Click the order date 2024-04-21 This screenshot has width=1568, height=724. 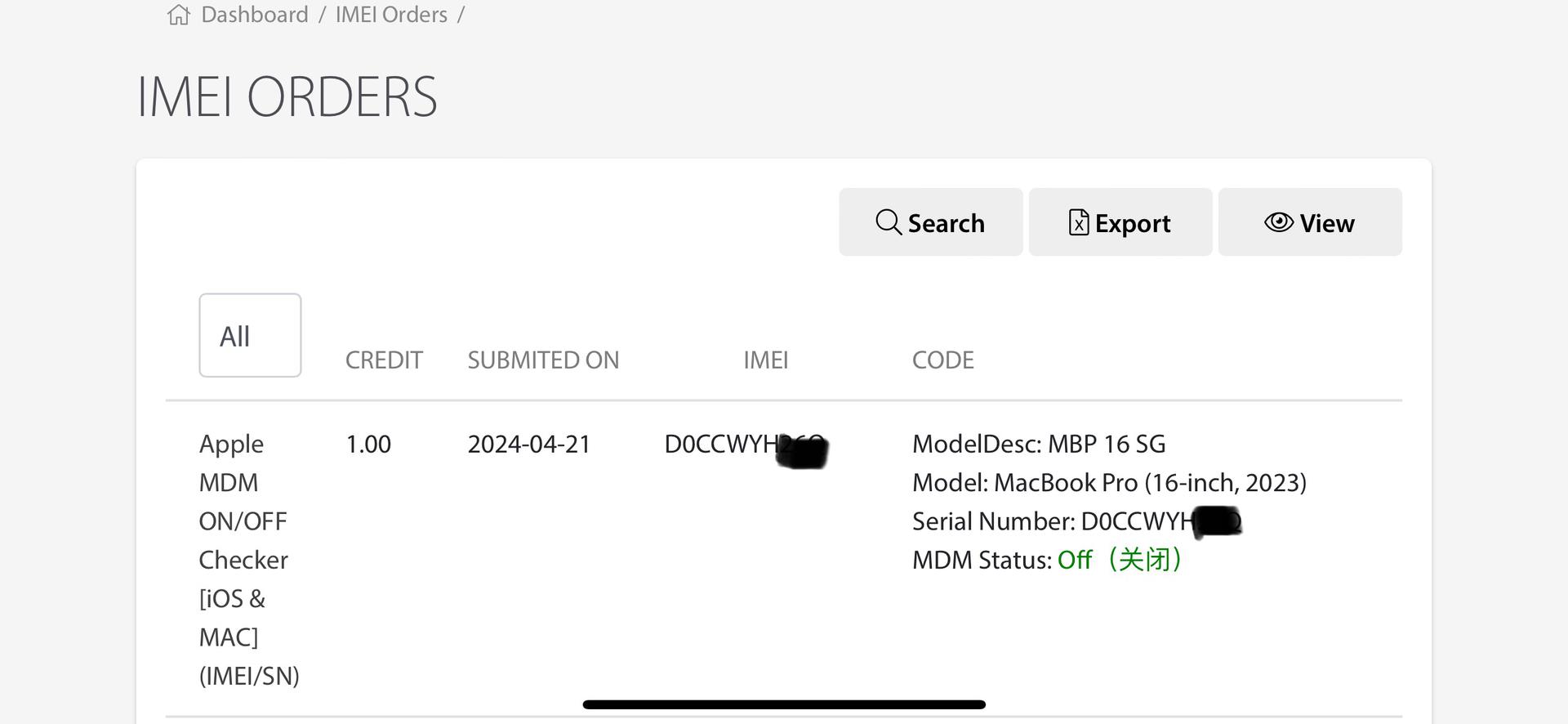(x=529, y=445)
